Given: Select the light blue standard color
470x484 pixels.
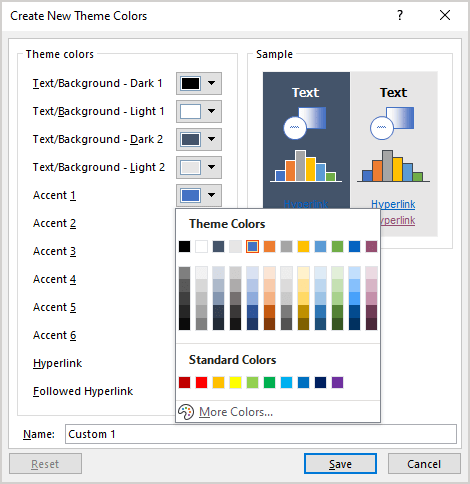Looking at the screenshot, I should tap(286, 383).
